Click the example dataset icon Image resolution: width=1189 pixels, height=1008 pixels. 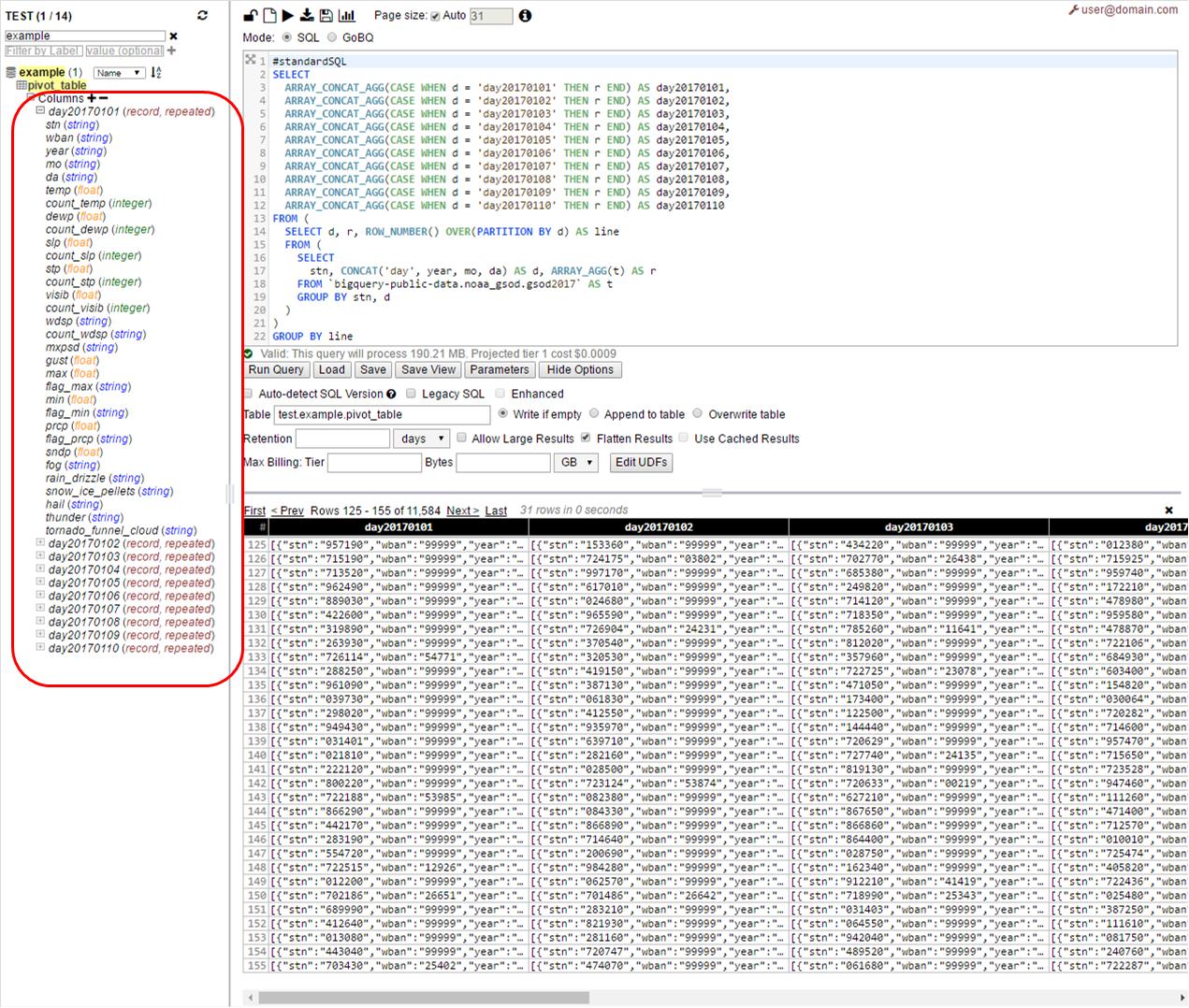11,72
